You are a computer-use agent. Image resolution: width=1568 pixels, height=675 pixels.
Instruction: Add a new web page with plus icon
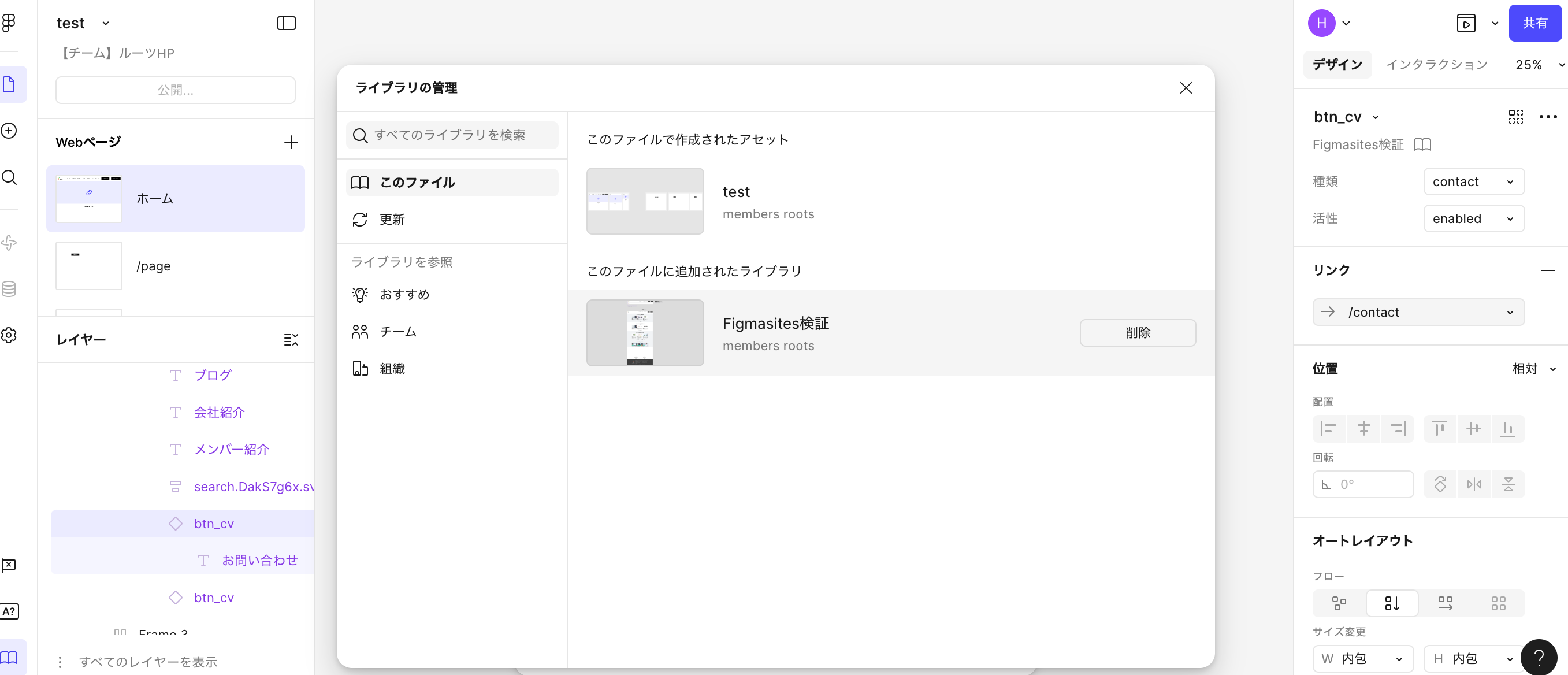[291, 142]
